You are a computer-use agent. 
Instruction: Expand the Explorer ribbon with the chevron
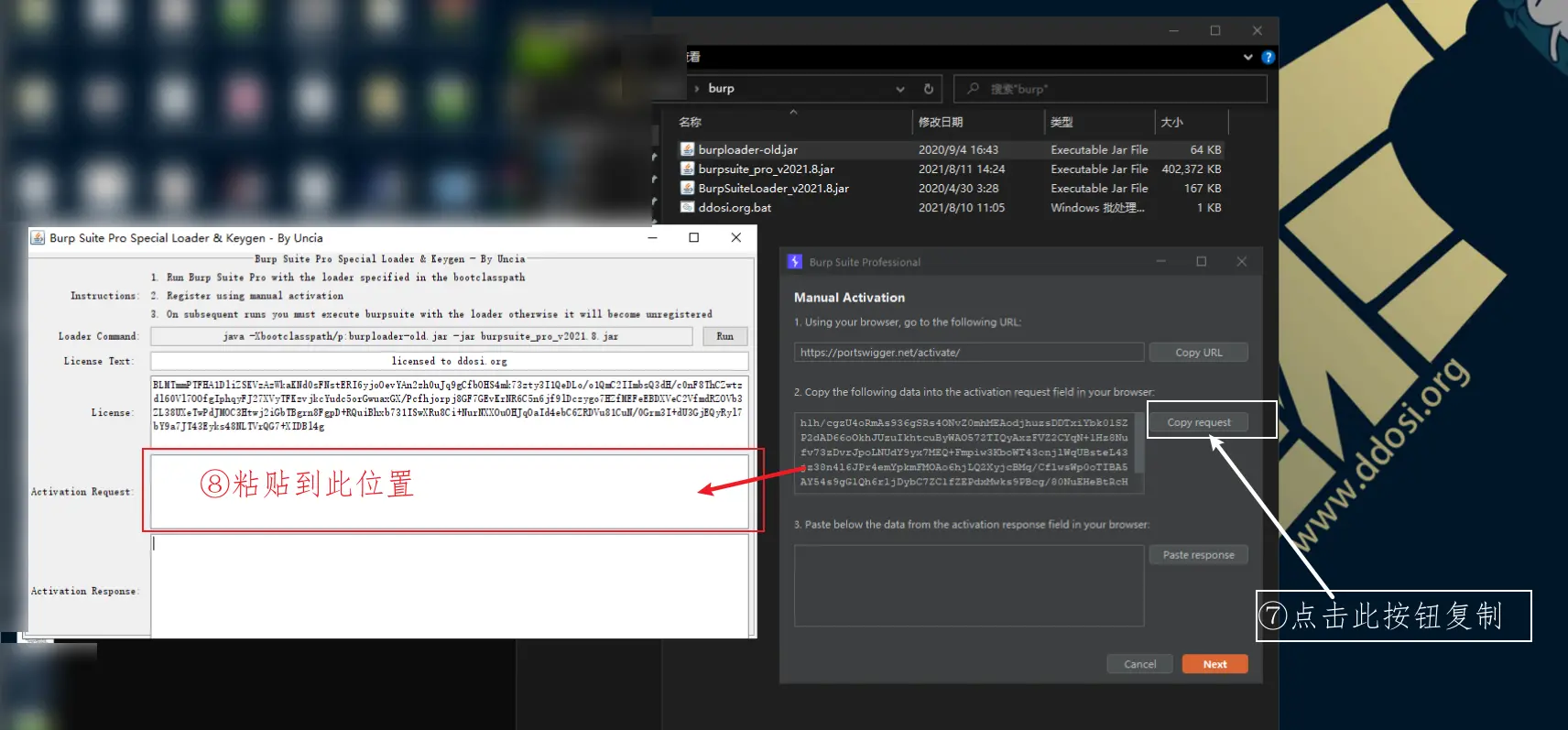(1247, 57)
